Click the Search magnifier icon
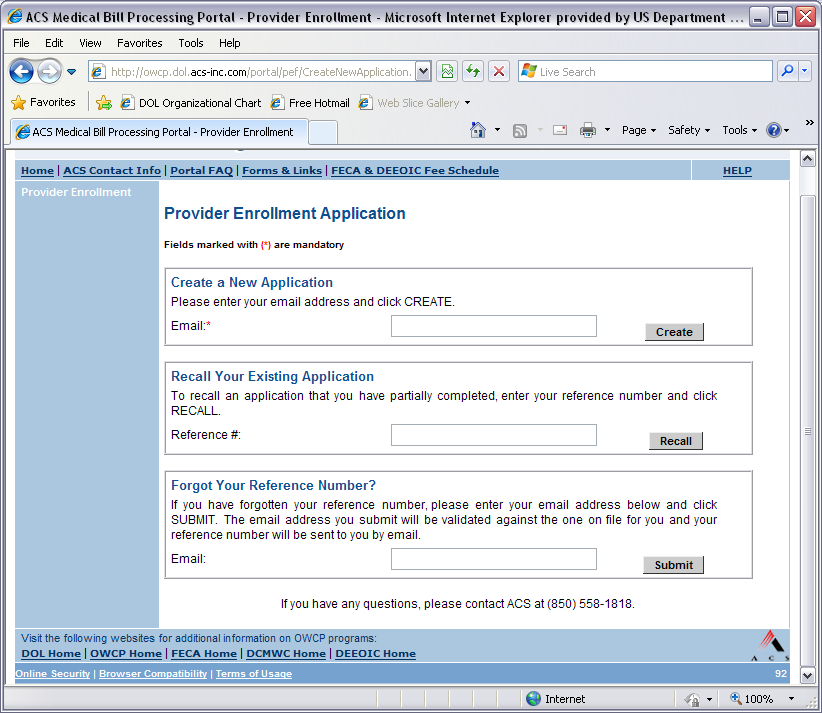822x713 pixels. tap(787, 71)
